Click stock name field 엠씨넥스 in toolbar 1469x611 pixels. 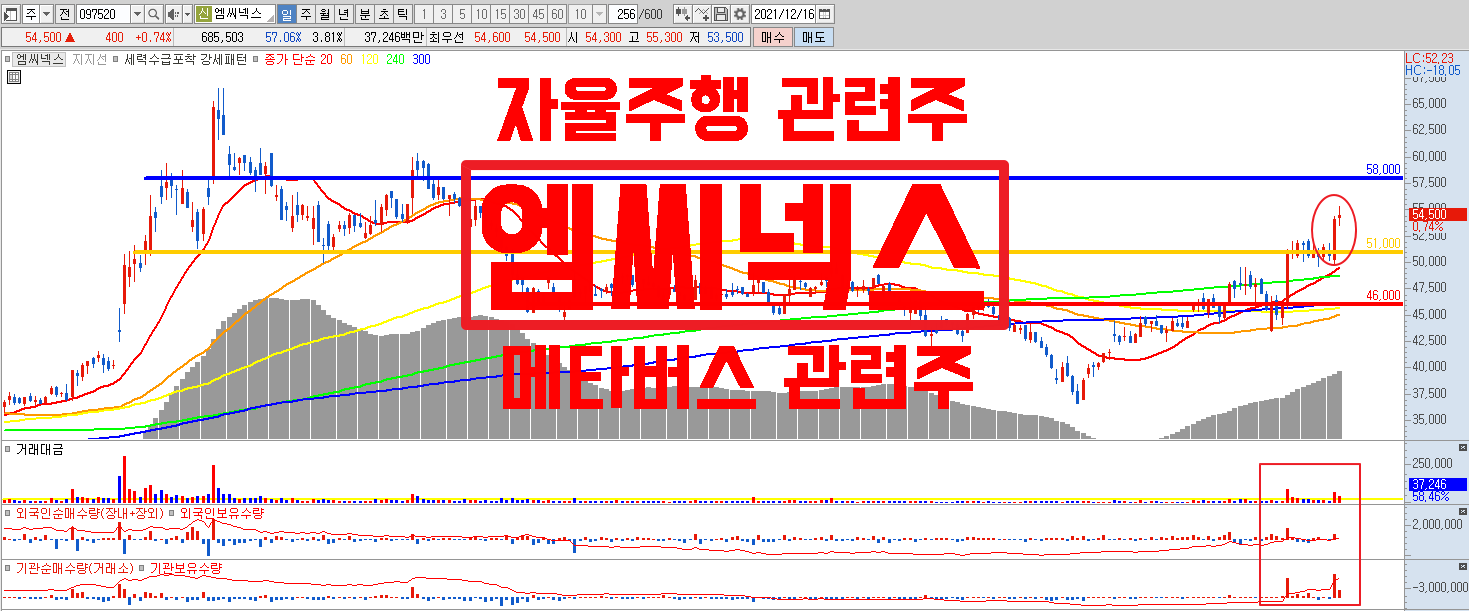243,14
